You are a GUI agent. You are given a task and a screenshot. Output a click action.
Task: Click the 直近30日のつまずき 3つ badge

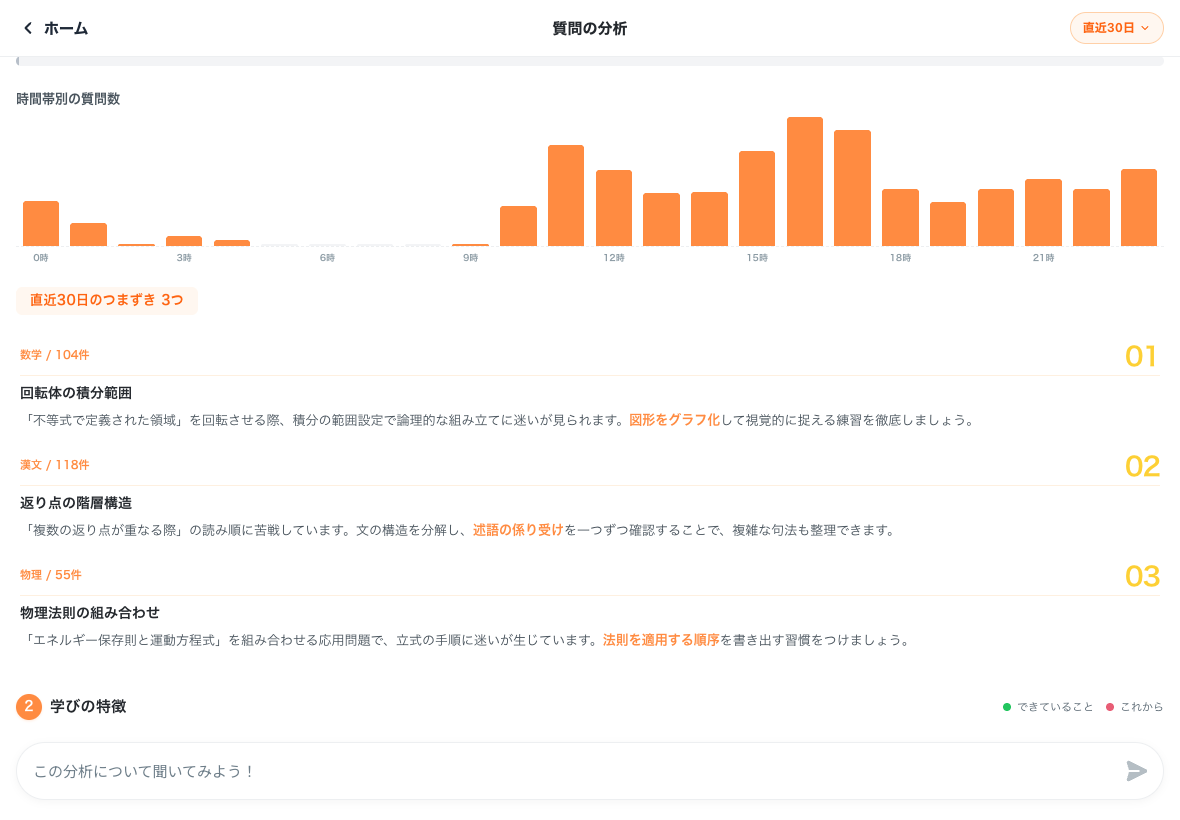[106, 300]
